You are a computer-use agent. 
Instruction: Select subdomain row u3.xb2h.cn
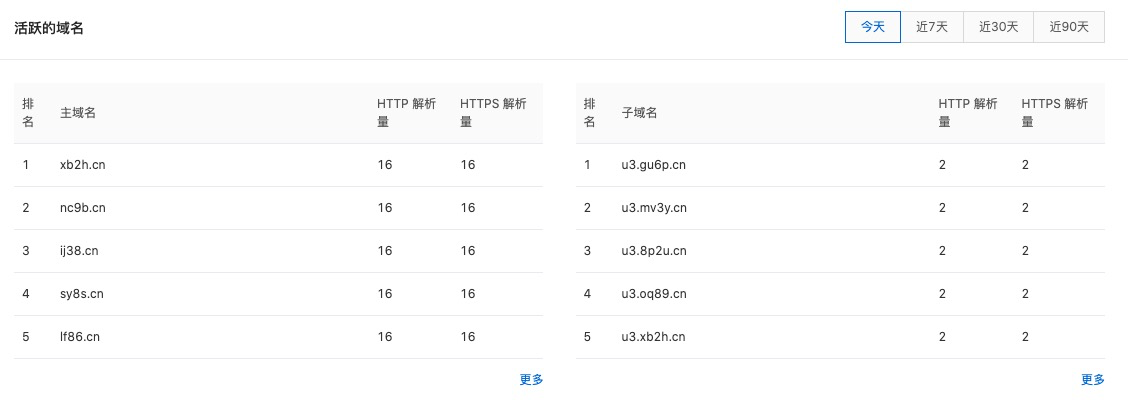[840, 337]
